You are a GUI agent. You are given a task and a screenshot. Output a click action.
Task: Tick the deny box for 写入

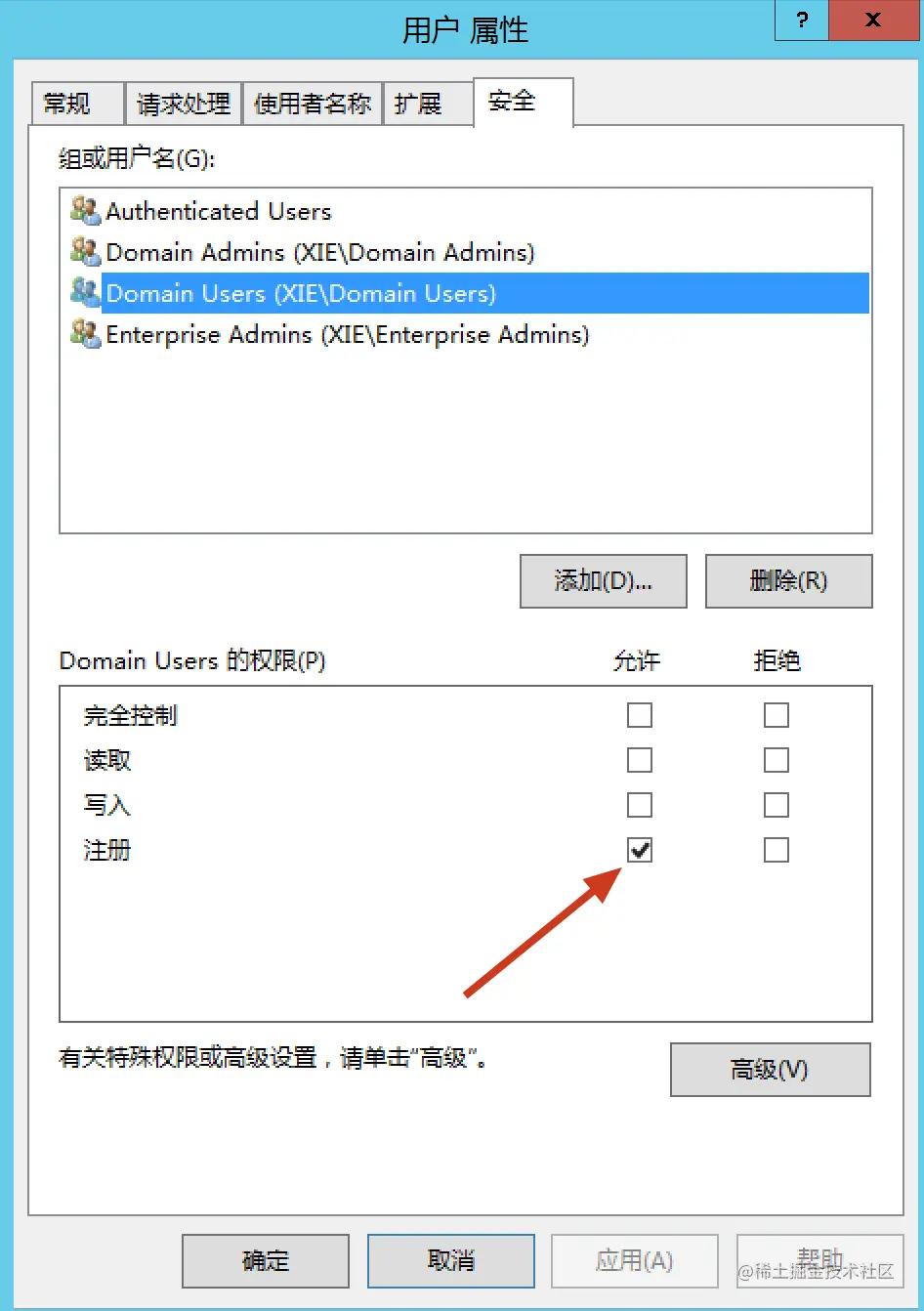(x=777, y=805)
